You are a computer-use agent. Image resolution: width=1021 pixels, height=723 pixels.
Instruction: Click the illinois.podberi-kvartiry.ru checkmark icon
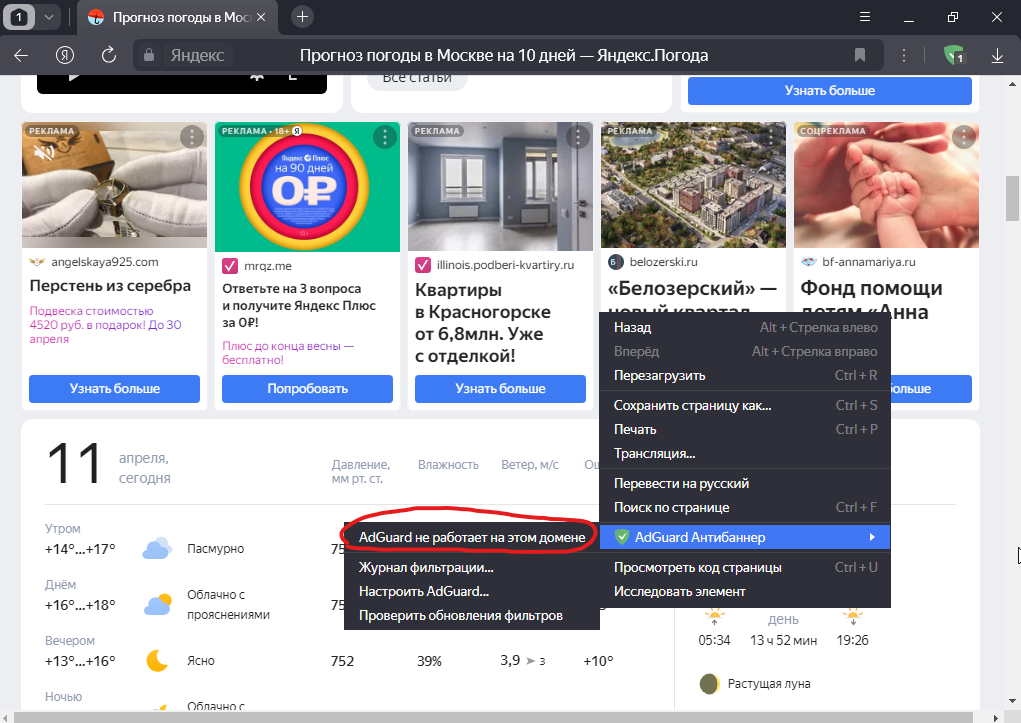pyautogui.click(x=423, y=265)
